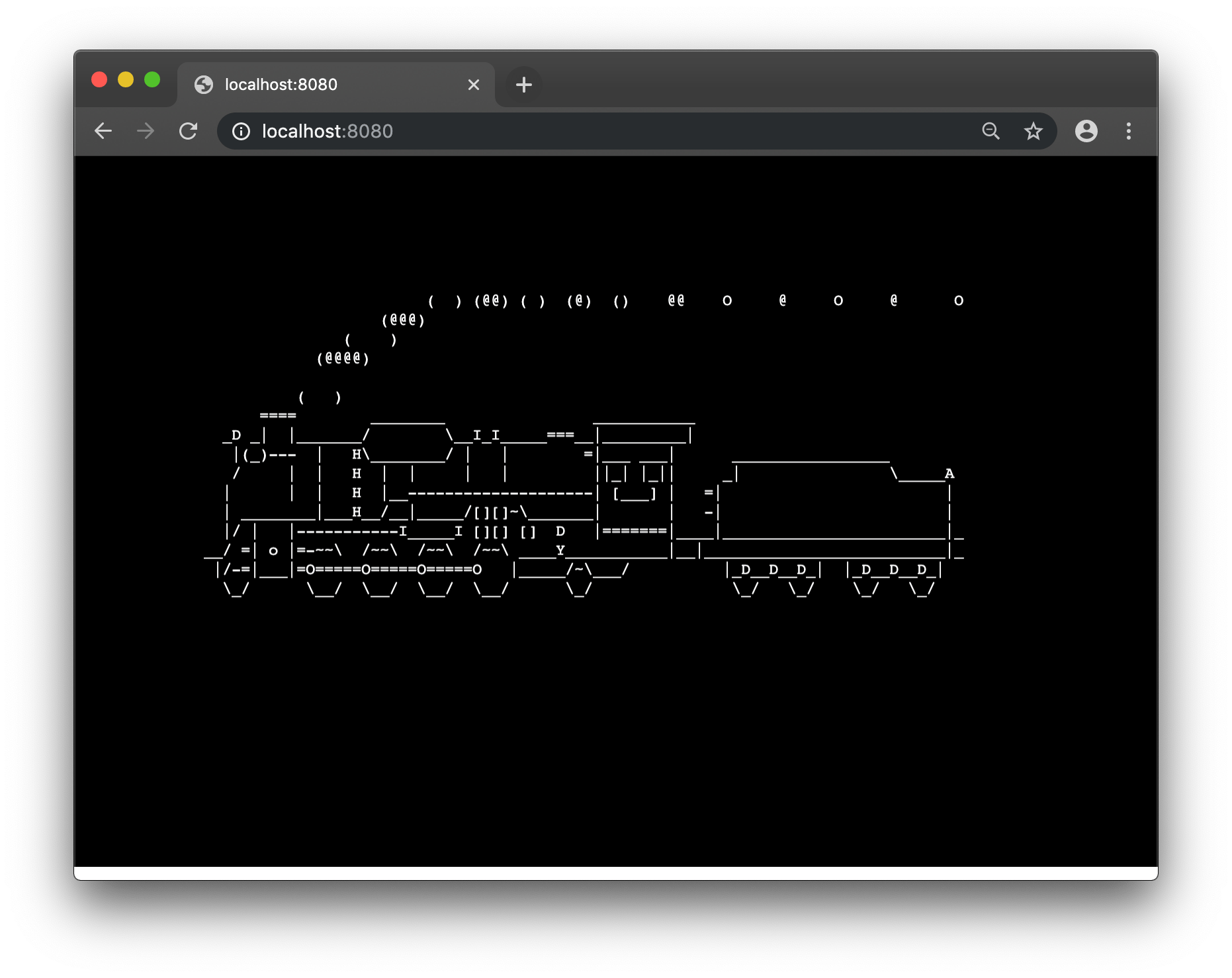Click the red close window button

tap(99, 80)
